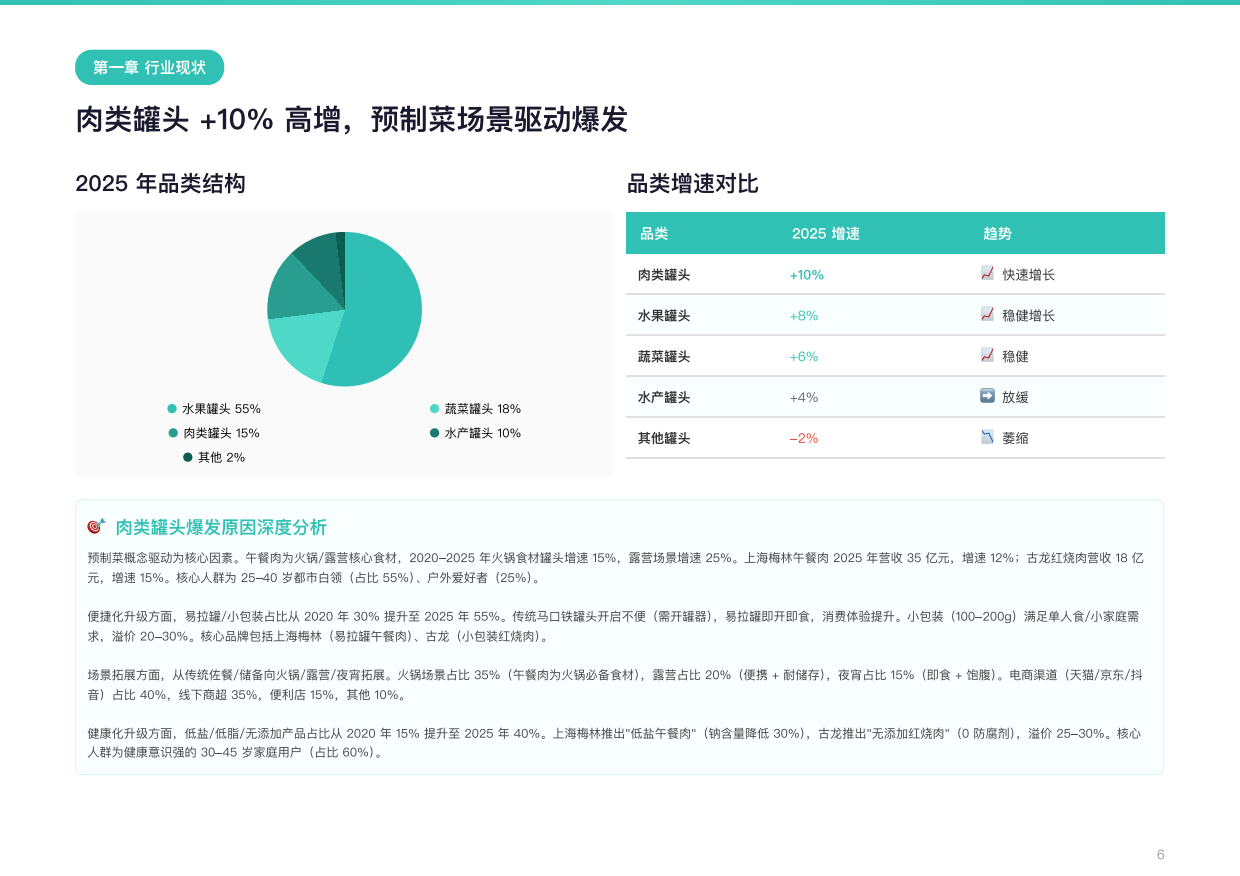Click the 水果罐头 table row label
Screen dimensions: 1240x876
[x=664, y=316]
